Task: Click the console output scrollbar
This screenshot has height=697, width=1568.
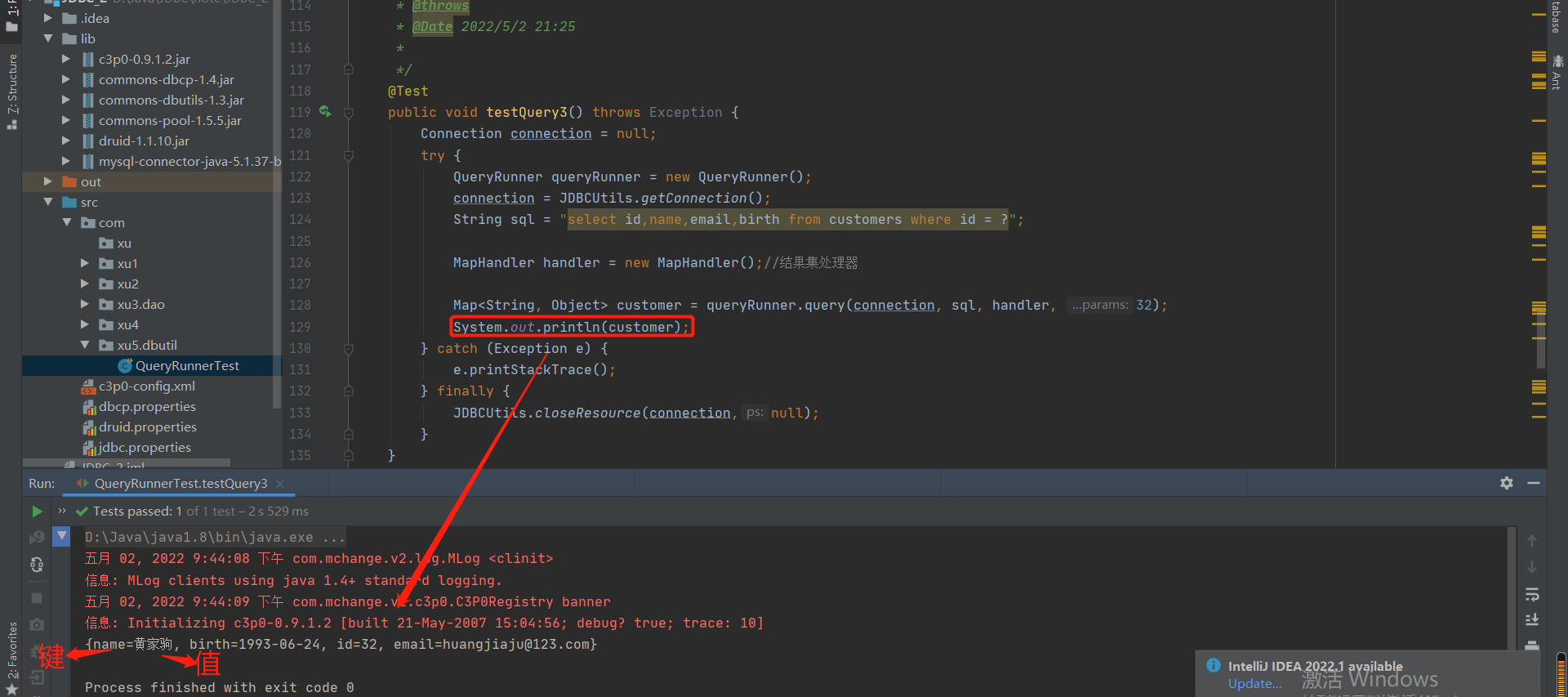Action: point(1512,588)
